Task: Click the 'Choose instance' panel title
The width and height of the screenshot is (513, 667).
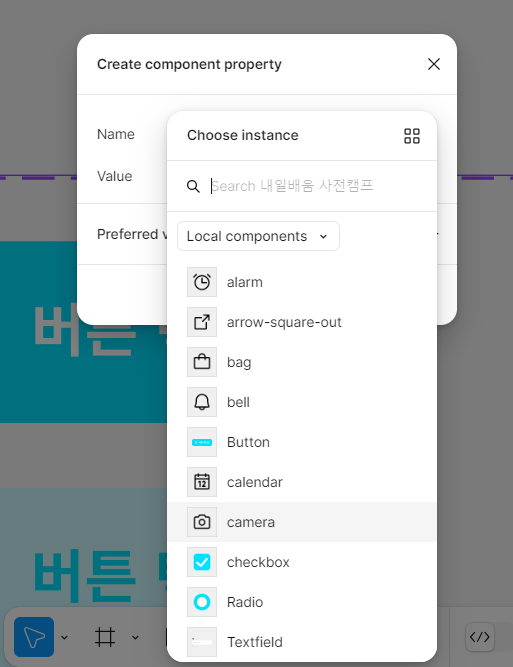Action: click(243, 135)
